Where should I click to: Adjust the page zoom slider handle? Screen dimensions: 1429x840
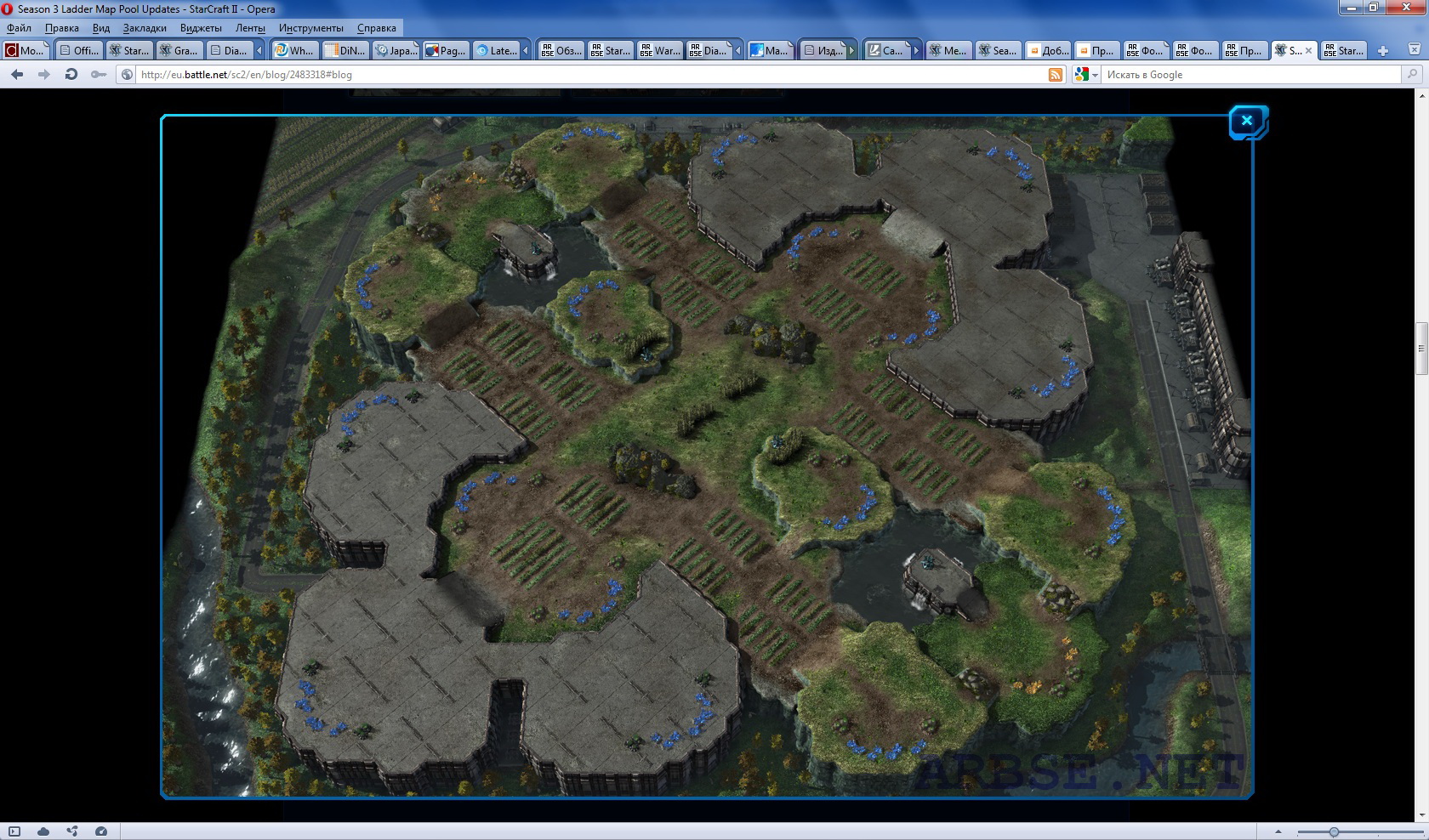tap(1334, 831)
